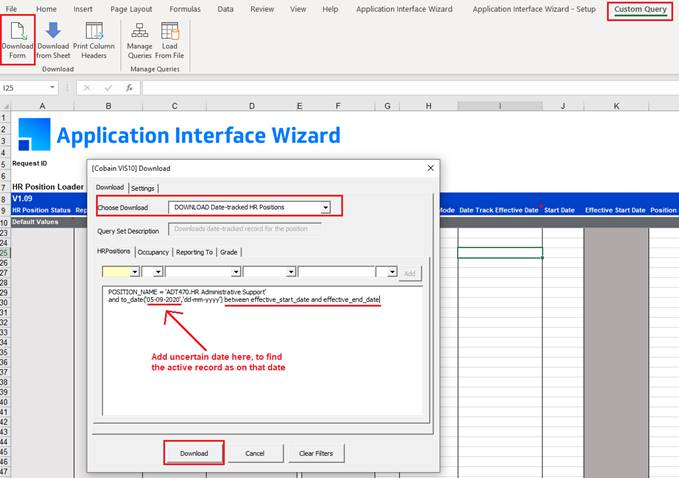679x478 pixels.
Task: Click the Excel formula bar input
Action: pos(409,88)
